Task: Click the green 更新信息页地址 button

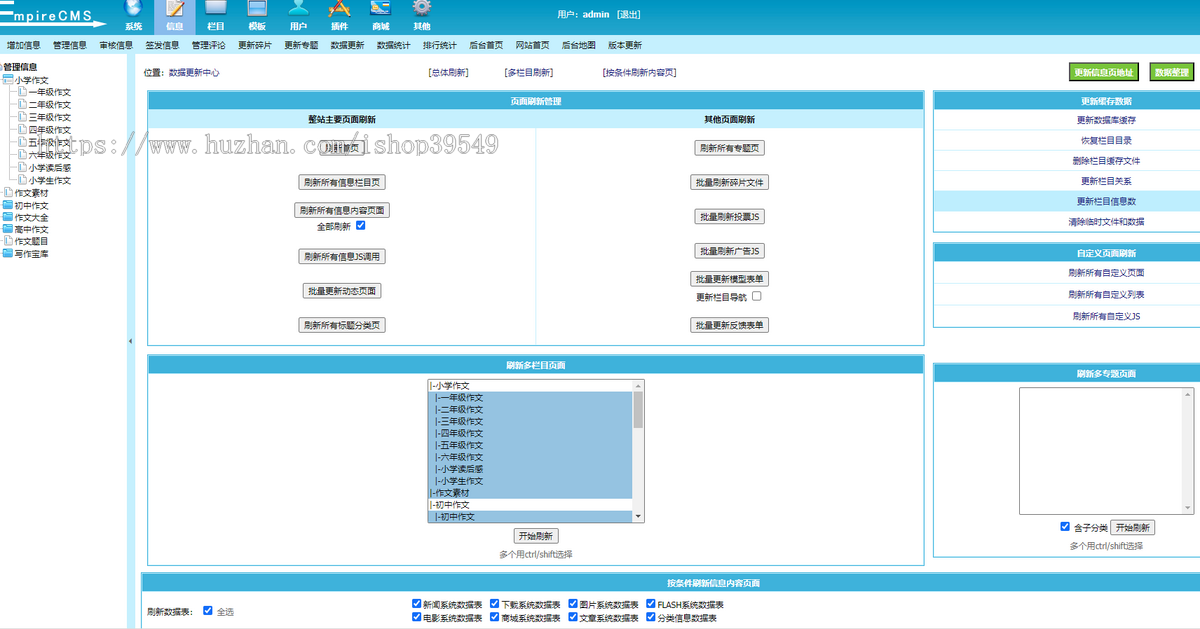Action: pyautogui.click(x=1104, y=72)
